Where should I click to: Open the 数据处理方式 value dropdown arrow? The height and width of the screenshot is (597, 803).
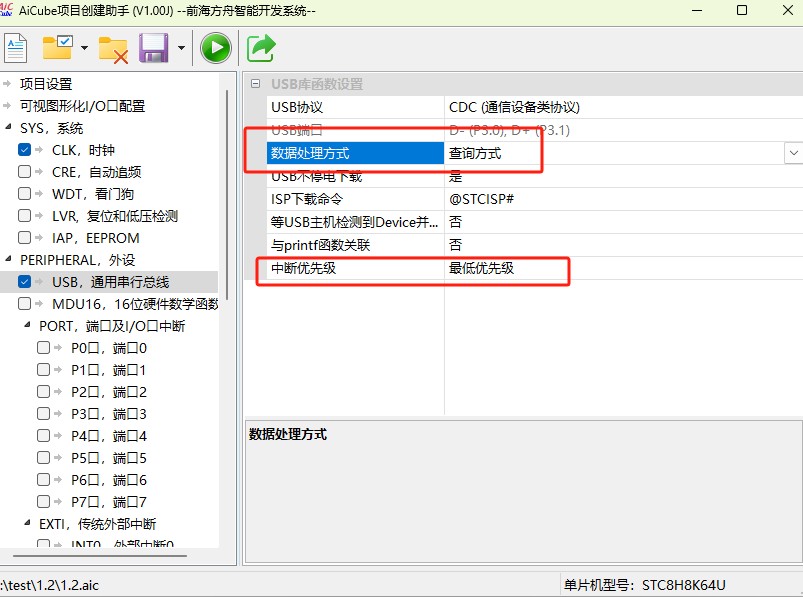pyautogui.click(x=793, y=153)
